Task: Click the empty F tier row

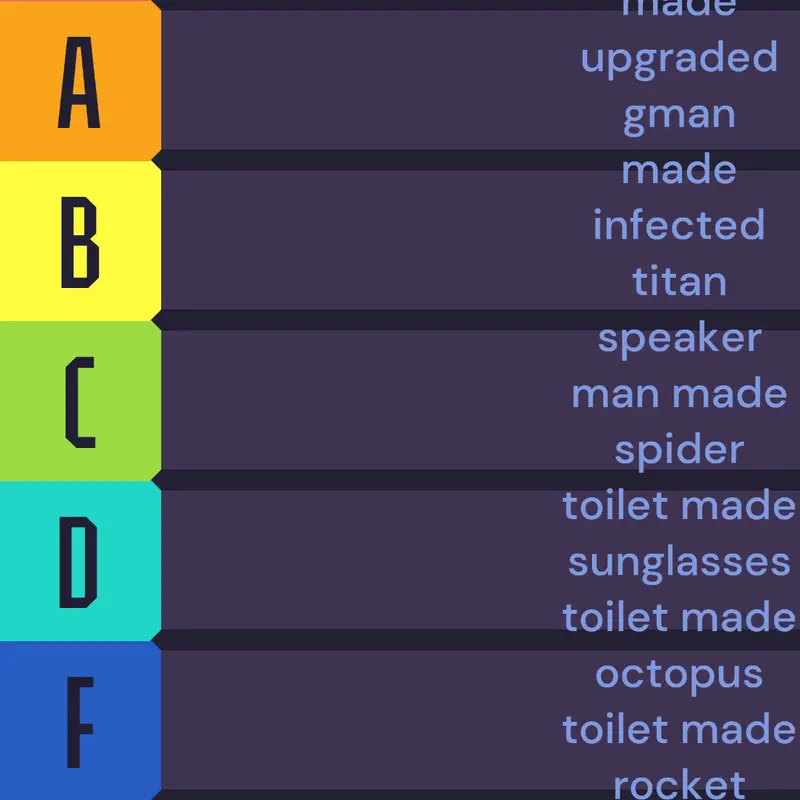Action: point(481,720)
